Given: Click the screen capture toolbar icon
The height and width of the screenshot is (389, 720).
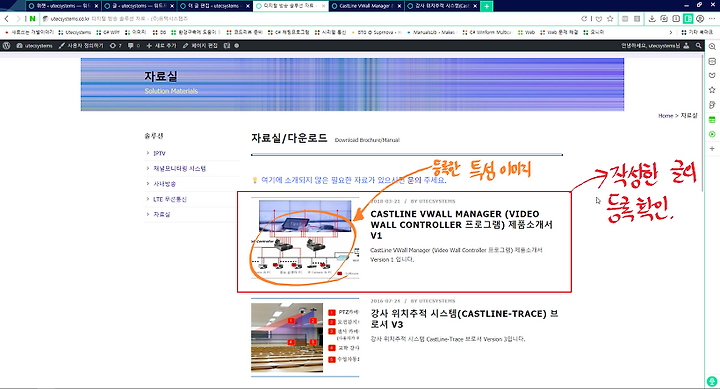Looking at the screenshot, I should pyautogui.click(x=664, y=19).
